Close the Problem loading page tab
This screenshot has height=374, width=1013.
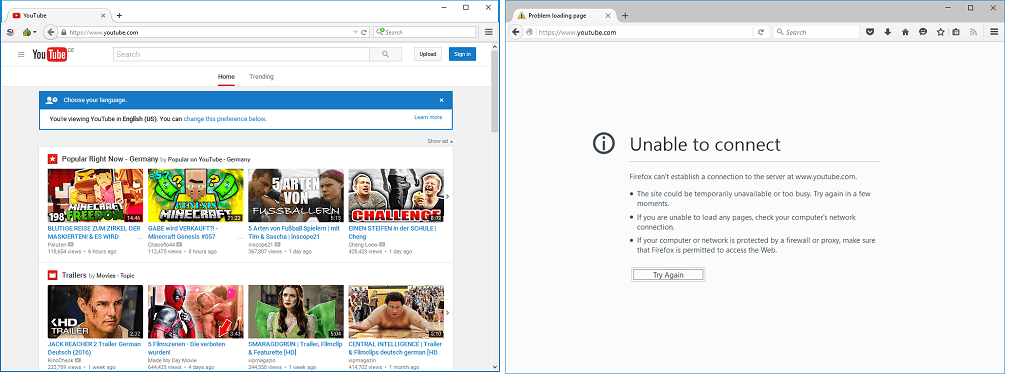point(607,15)
